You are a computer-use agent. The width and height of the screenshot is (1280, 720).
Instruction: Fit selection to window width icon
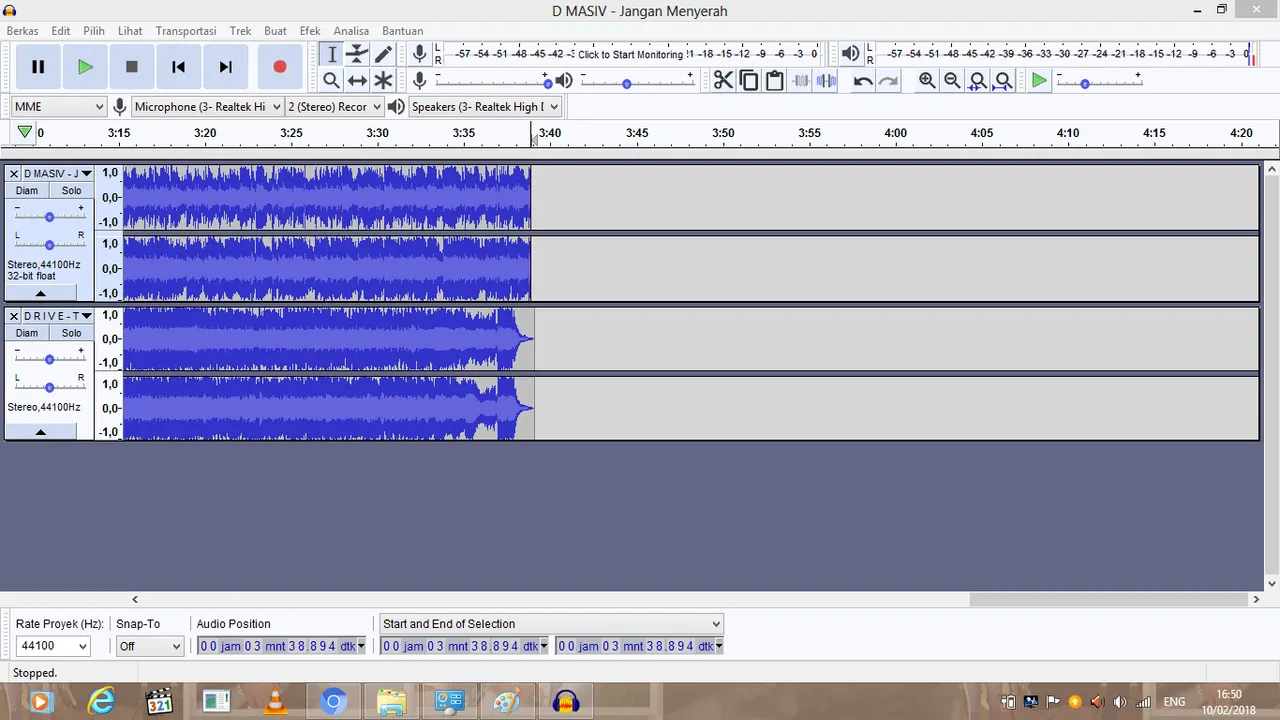(x=978, y=81)
